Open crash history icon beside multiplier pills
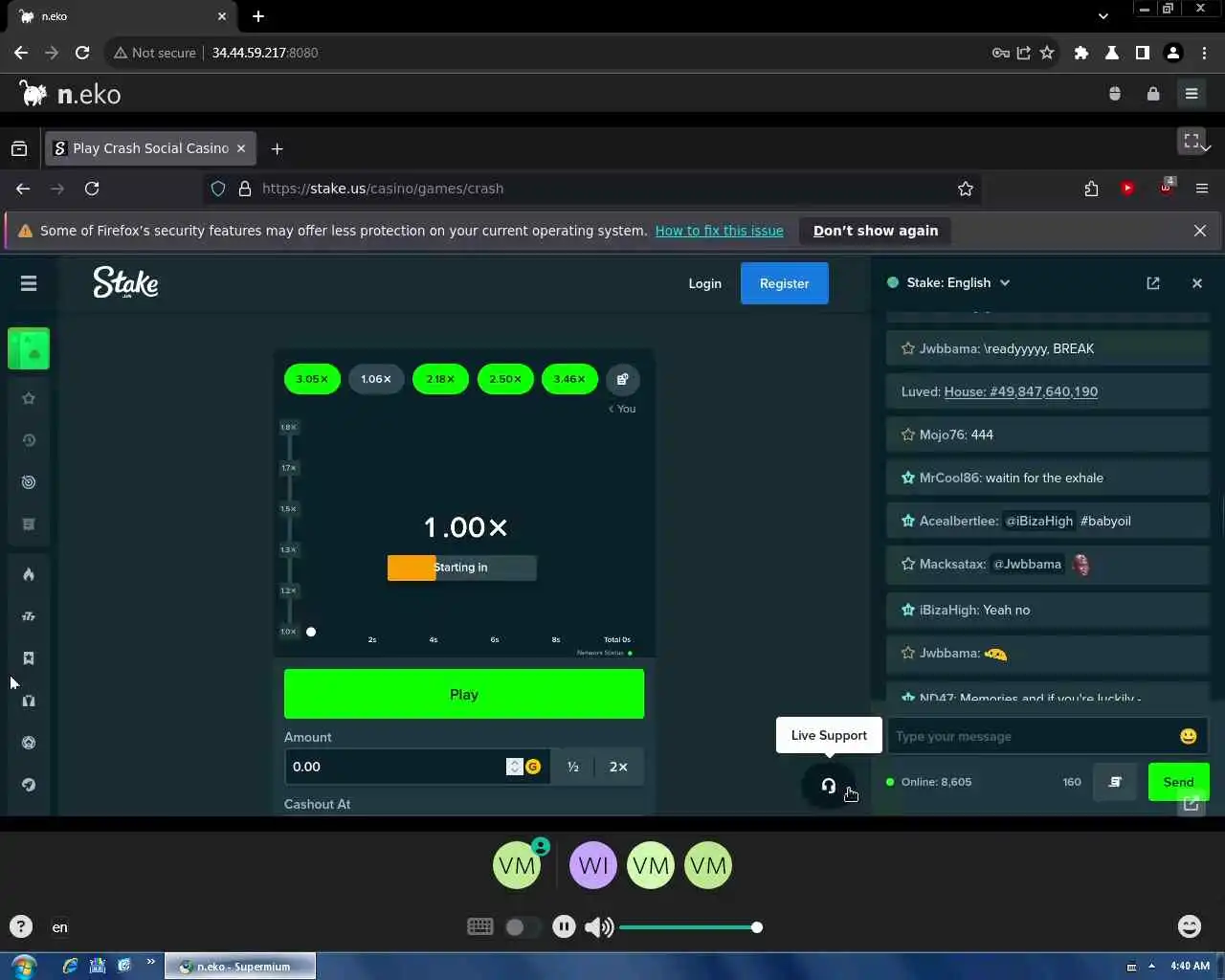 click(623, 379)
